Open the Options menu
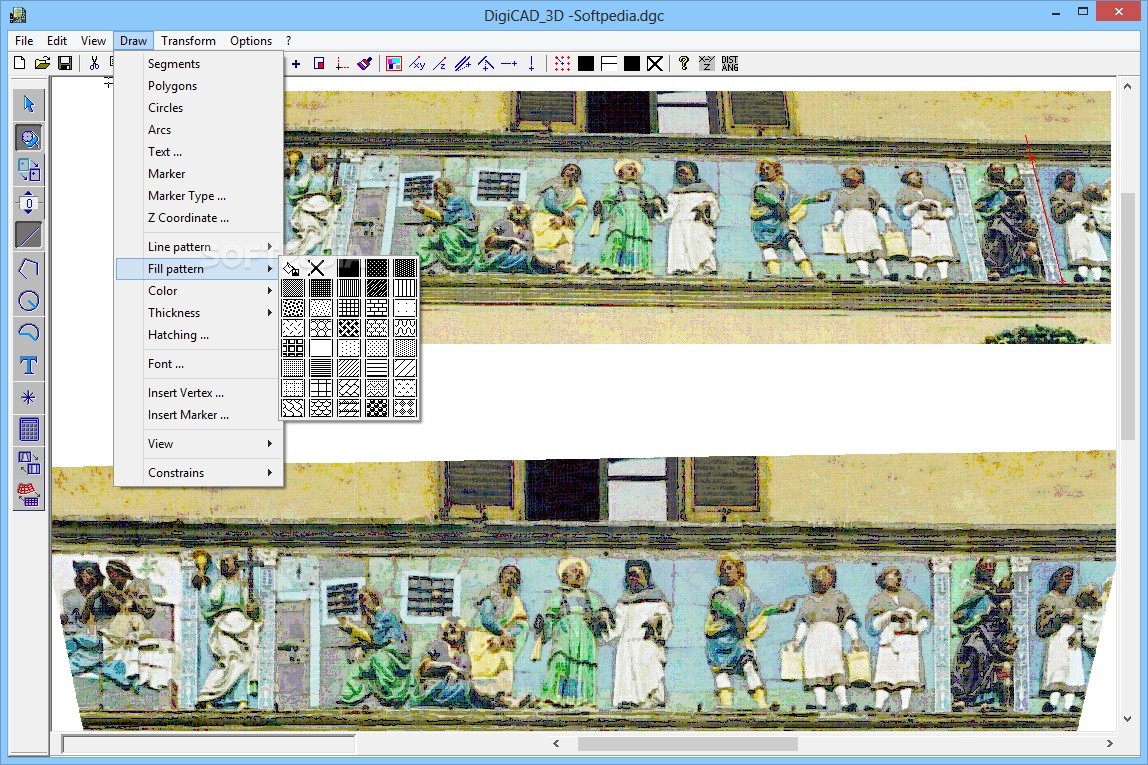The image size is (1148, 765). pyautogui.click(x=250, y=41)
